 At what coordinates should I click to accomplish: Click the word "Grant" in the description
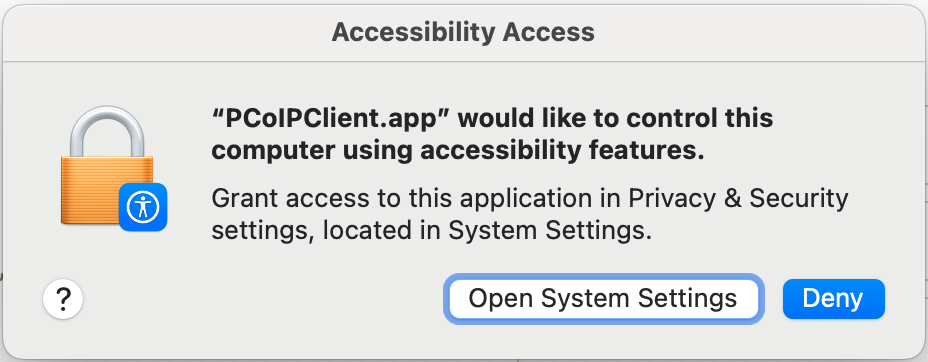pyautogui.click(x=244, y=198)
